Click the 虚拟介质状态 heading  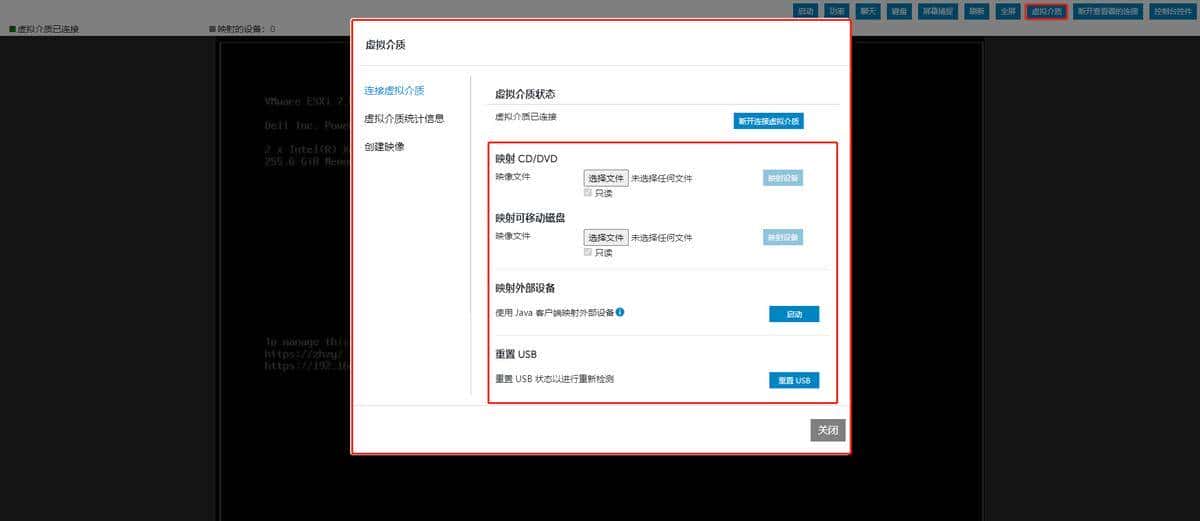click(525, 94)
